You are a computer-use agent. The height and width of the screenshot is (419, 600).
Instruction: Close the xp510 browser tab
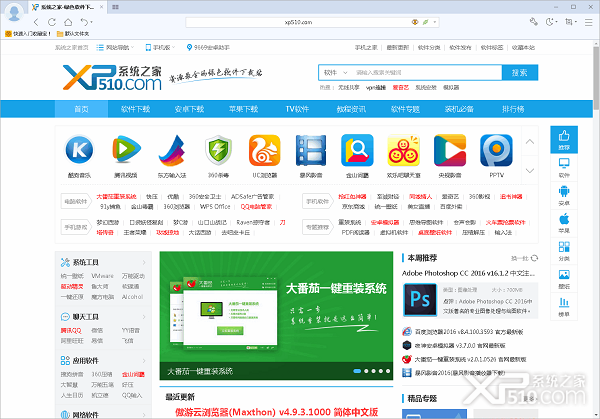pos(101,7)
